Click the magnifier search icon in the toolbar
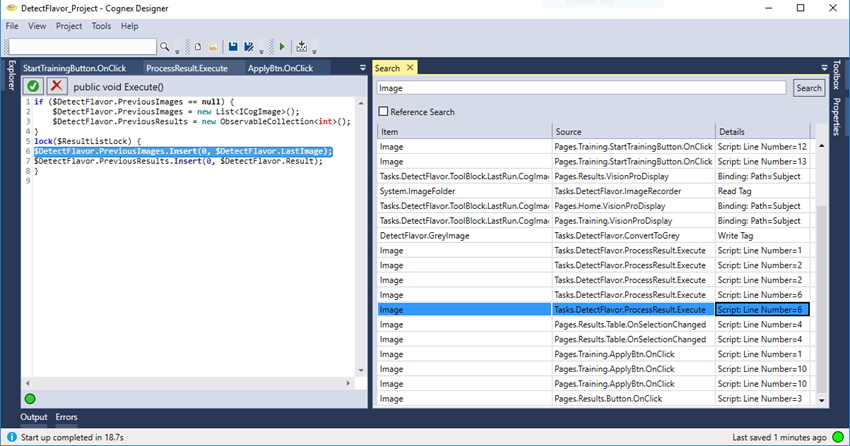This screenshot has width=850, height=446. pos(165,47)
